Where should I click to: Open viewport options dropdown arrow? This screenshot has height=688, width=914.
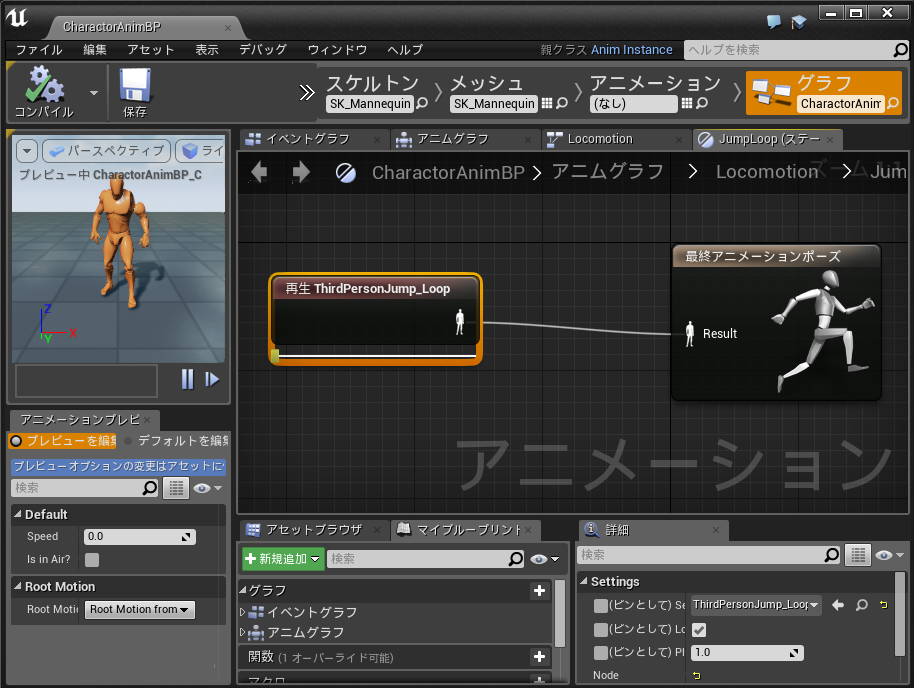click(27, 151)
